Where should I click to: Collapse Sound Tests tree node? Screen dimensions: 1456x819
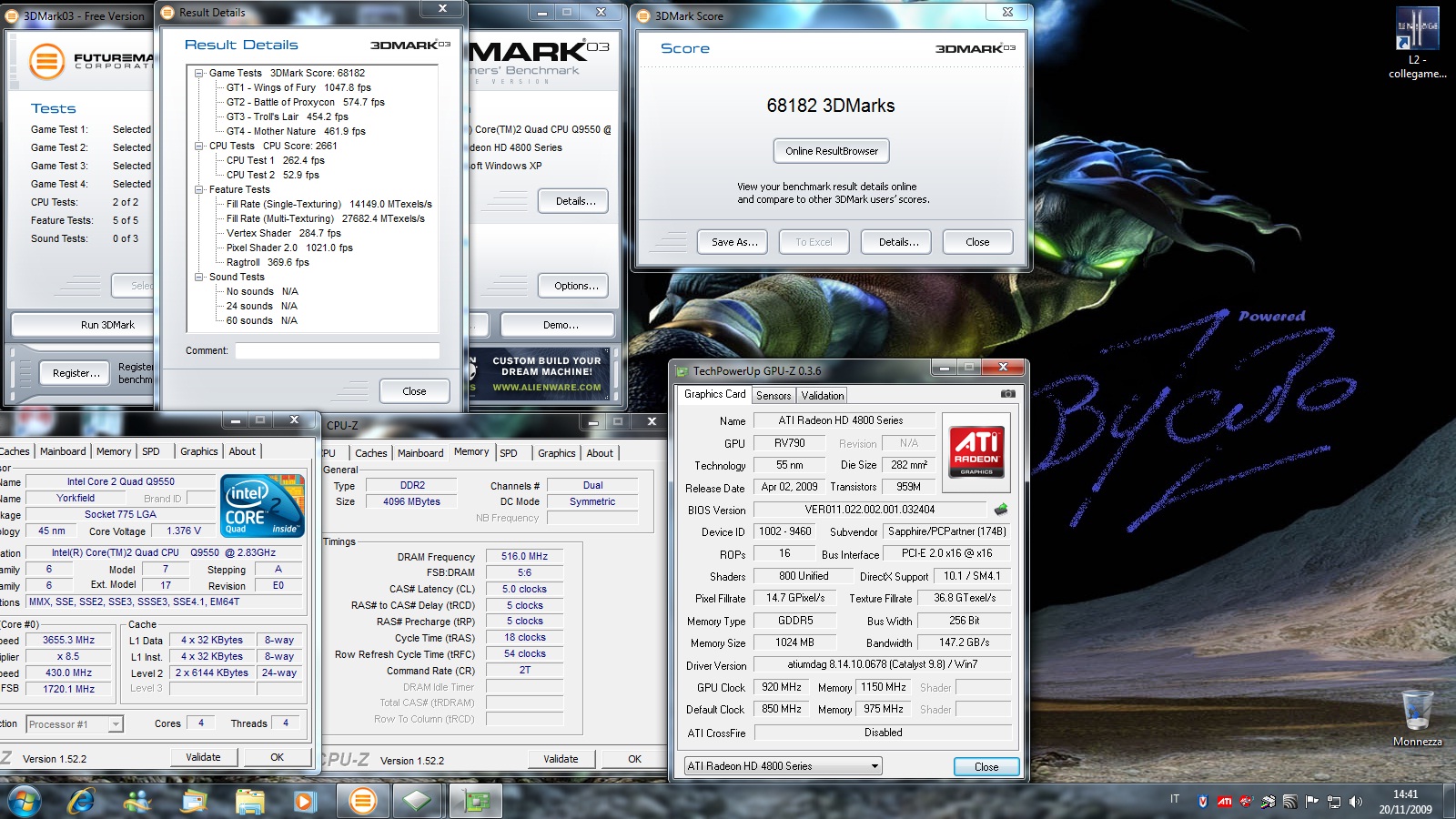tap(198, 277)
